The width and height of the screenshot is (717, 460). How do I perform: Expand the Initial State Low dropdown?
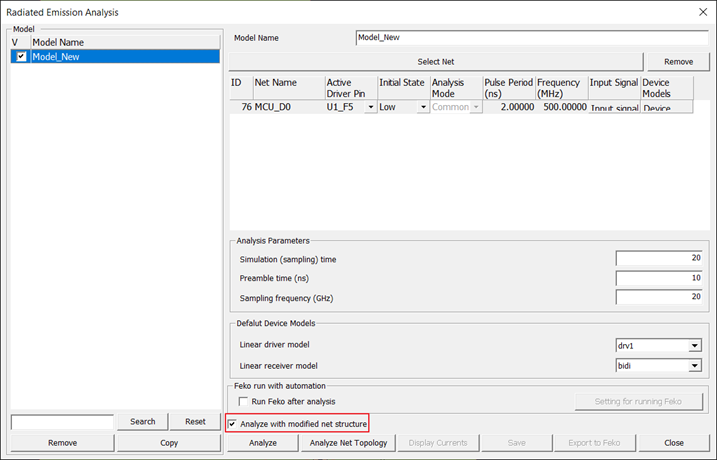(423, 107)
